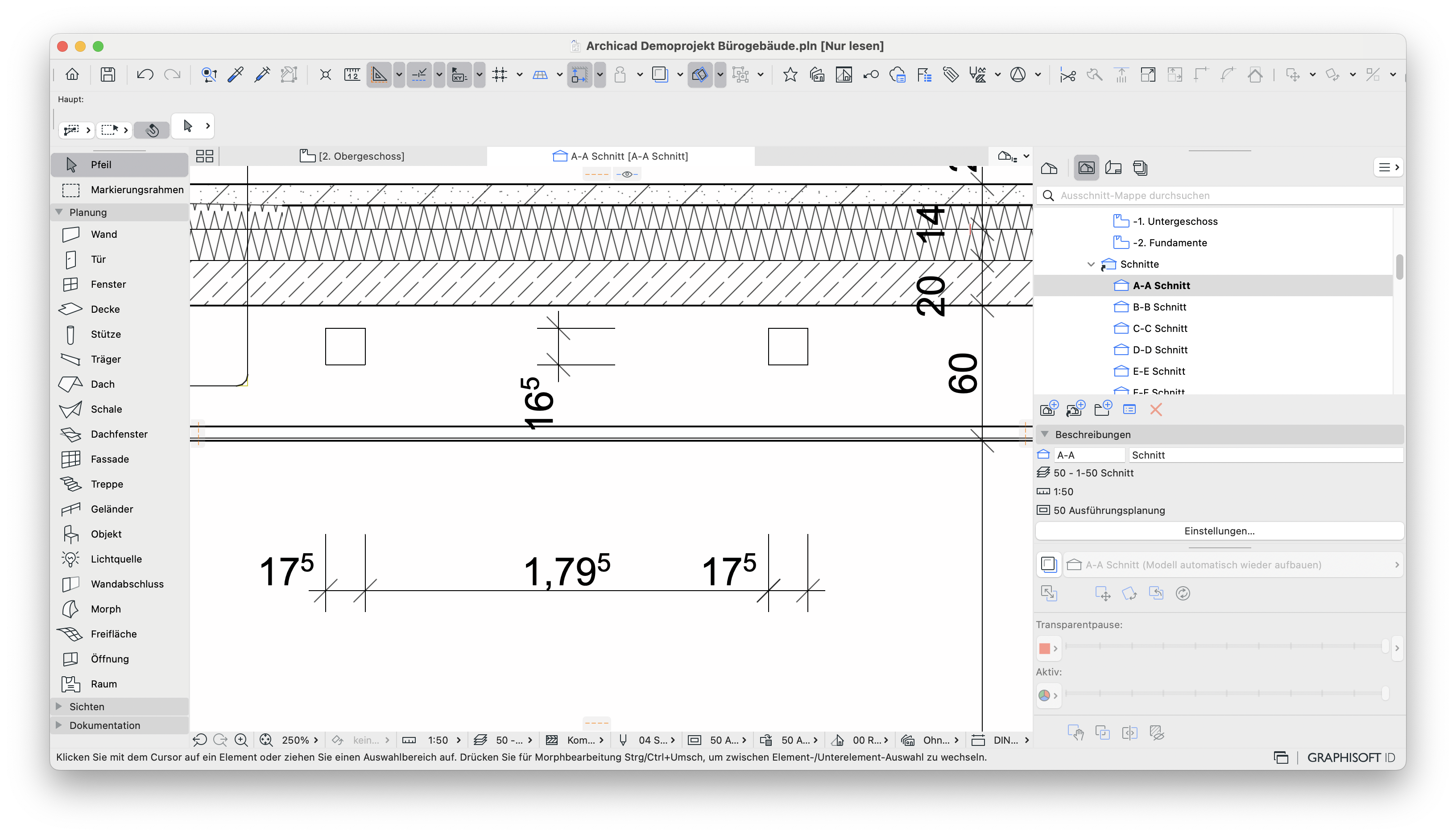The height and width of the screenshot is (836, 1456).
Task: Open the 250% zoom level dropdown
Action: point(300,740)
